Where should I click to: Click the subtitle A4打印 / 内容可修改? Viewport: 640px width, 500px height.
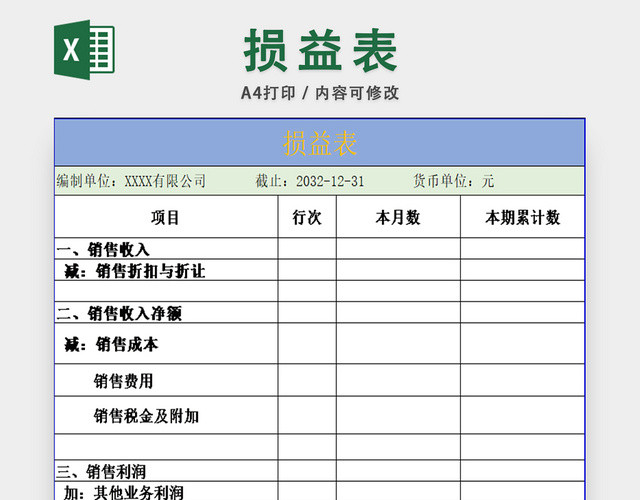[x=320, y=93]
